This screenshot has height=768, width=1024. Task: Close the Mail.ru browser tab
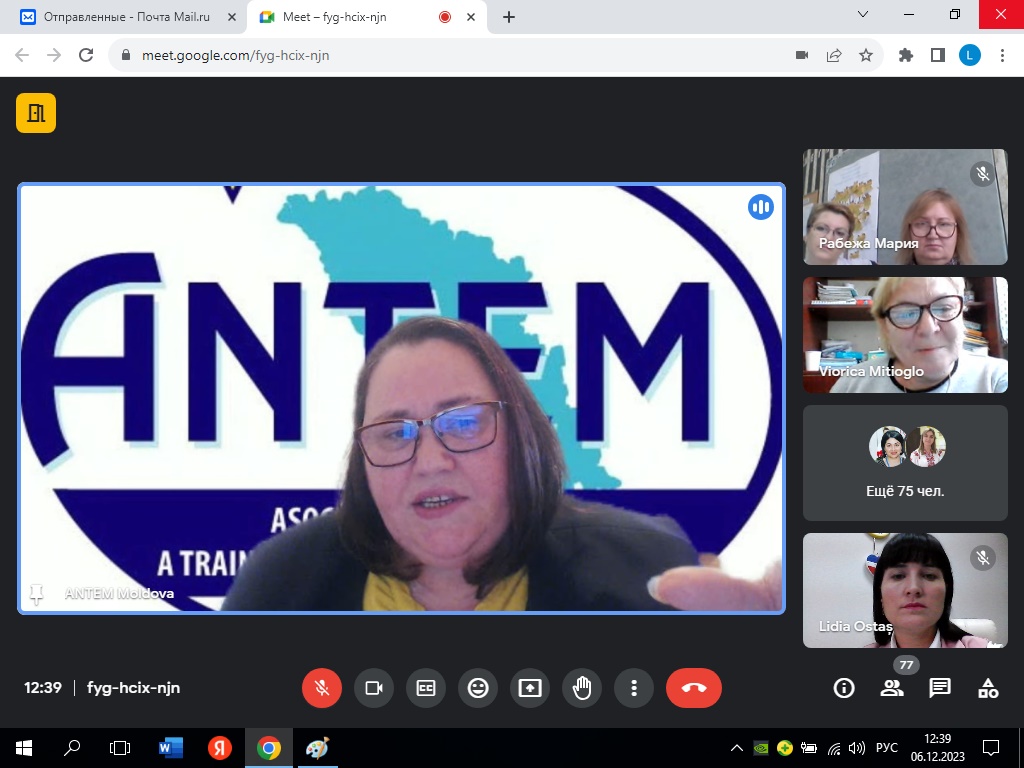pyautogui.click(x=231, y=17)
